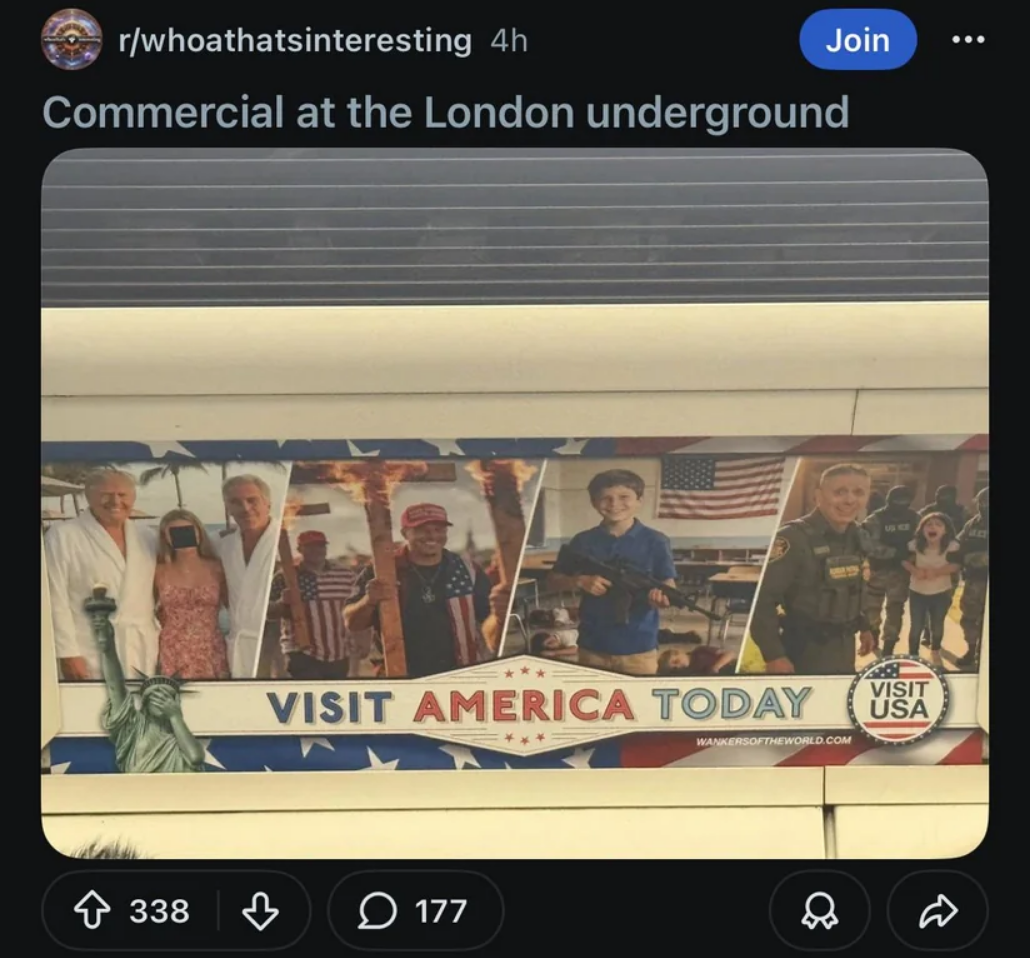Open the r/whoathatsinteresting subreddit avatar
The image size is (1030, 958).
[x=72, y=40]
